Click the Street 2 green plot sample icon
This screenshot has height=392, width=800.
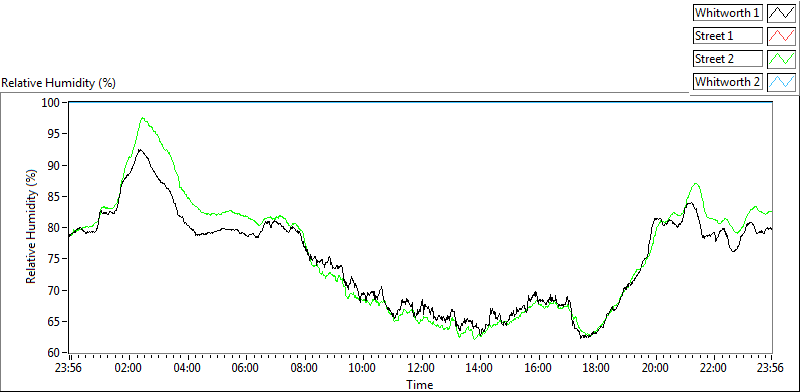point(781,59)
